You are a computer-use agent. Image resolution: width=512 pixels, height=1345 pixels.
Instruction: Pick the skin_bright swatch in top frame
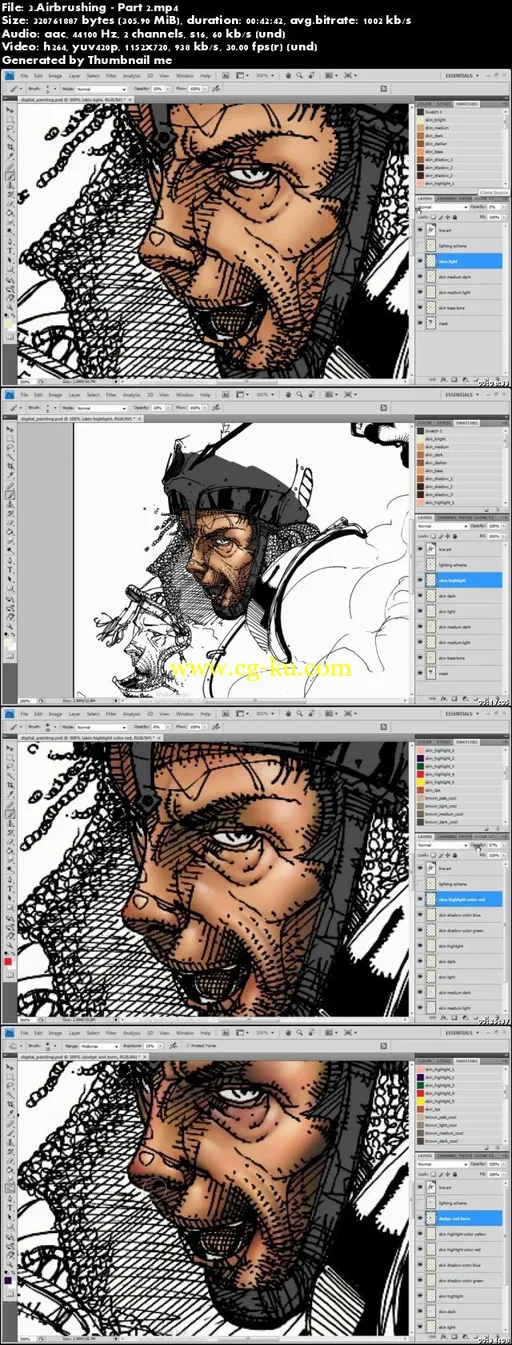point(458,120)
